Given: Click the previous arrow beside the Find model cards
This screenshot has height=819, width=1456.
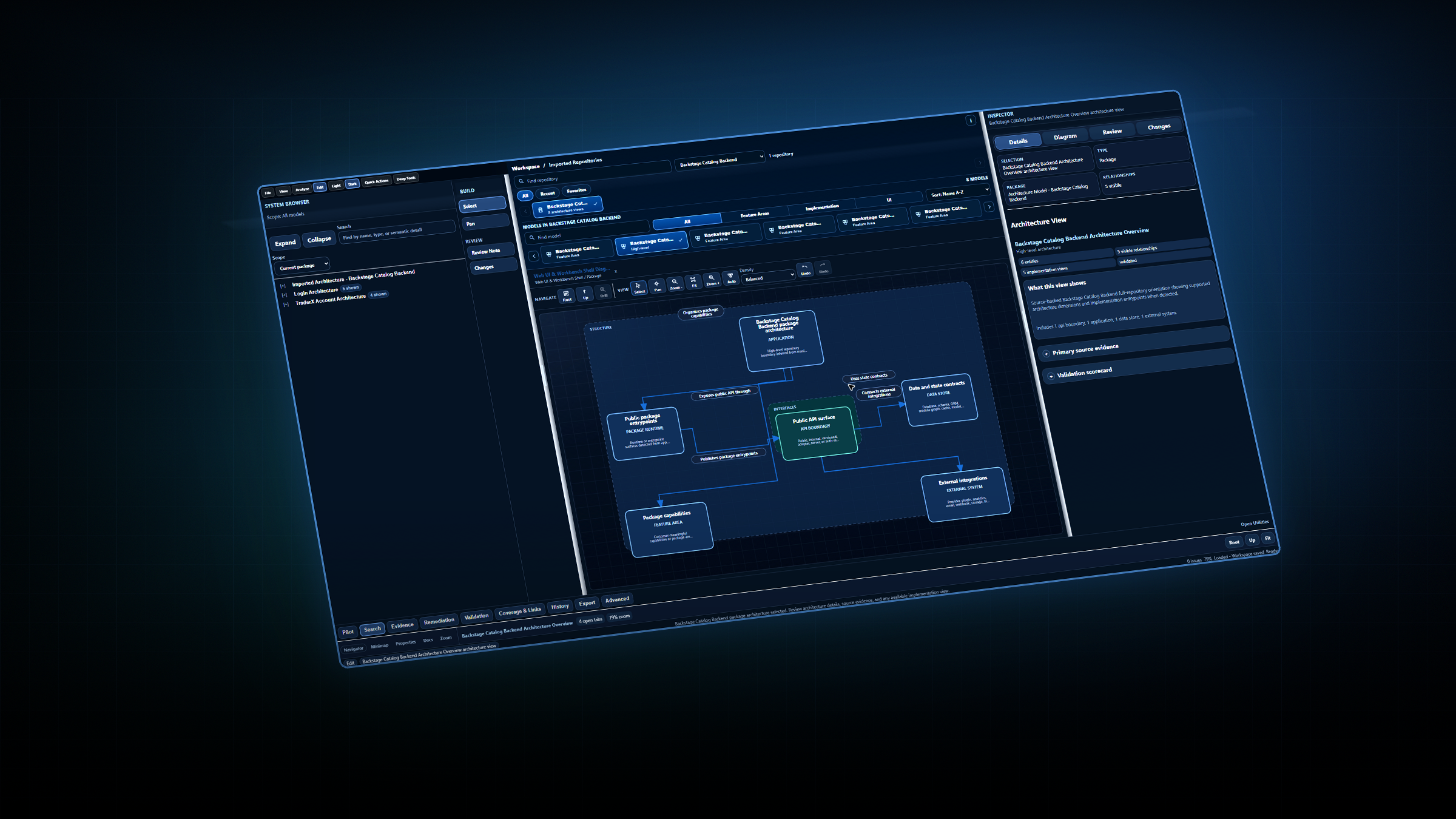Looking at the screenshot, I should [x=534, y=256].
